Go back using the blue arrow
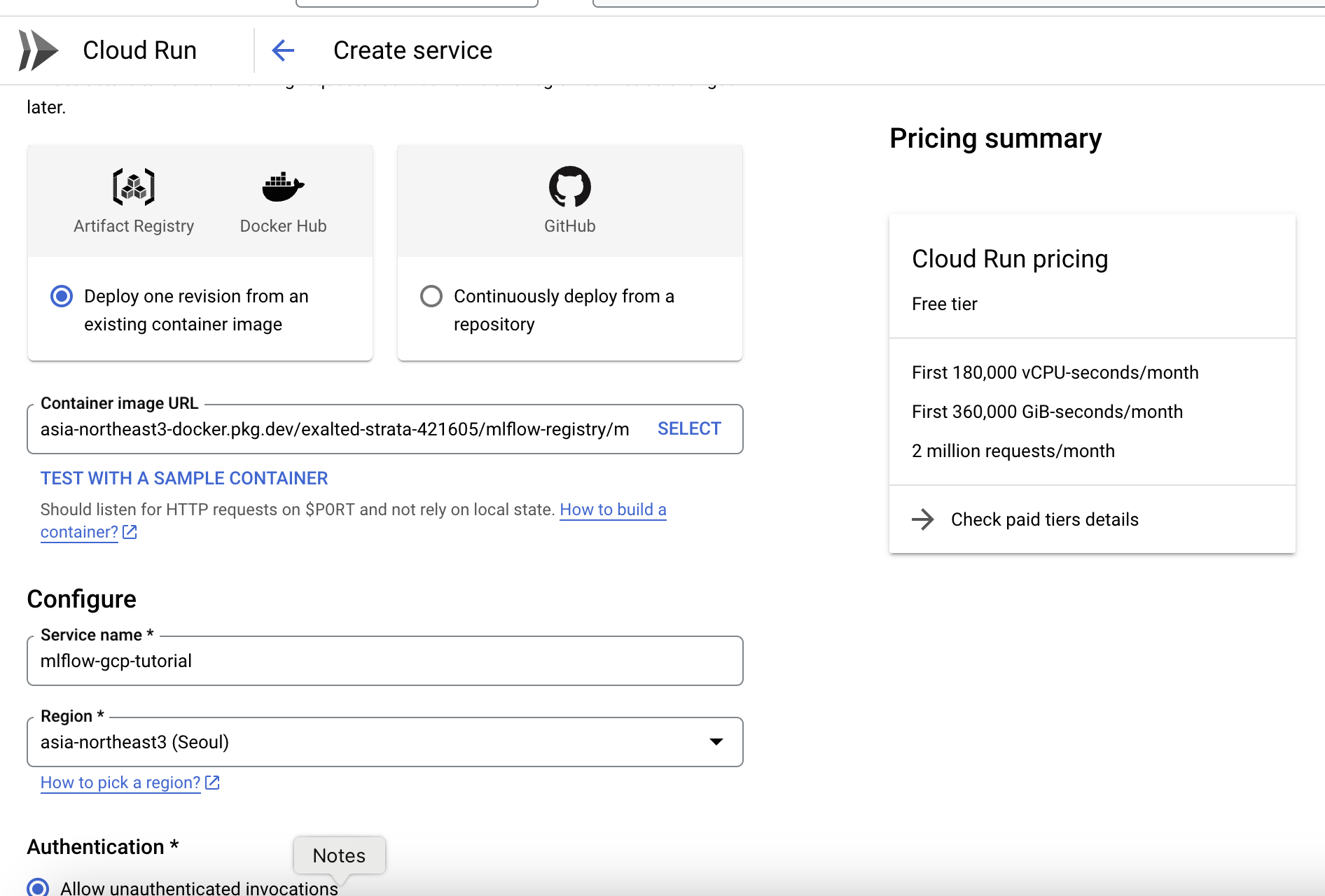Image resolution: width=1325 pixels, height=896 pixels. point(283,50)
